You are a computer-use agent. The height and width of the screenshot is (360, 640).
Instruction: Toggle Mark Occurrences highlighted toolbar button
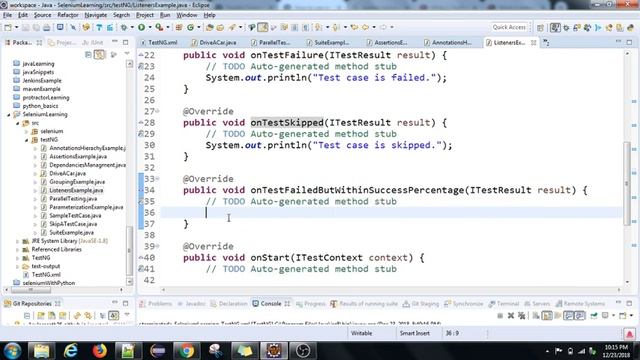[x=262, y=27]
